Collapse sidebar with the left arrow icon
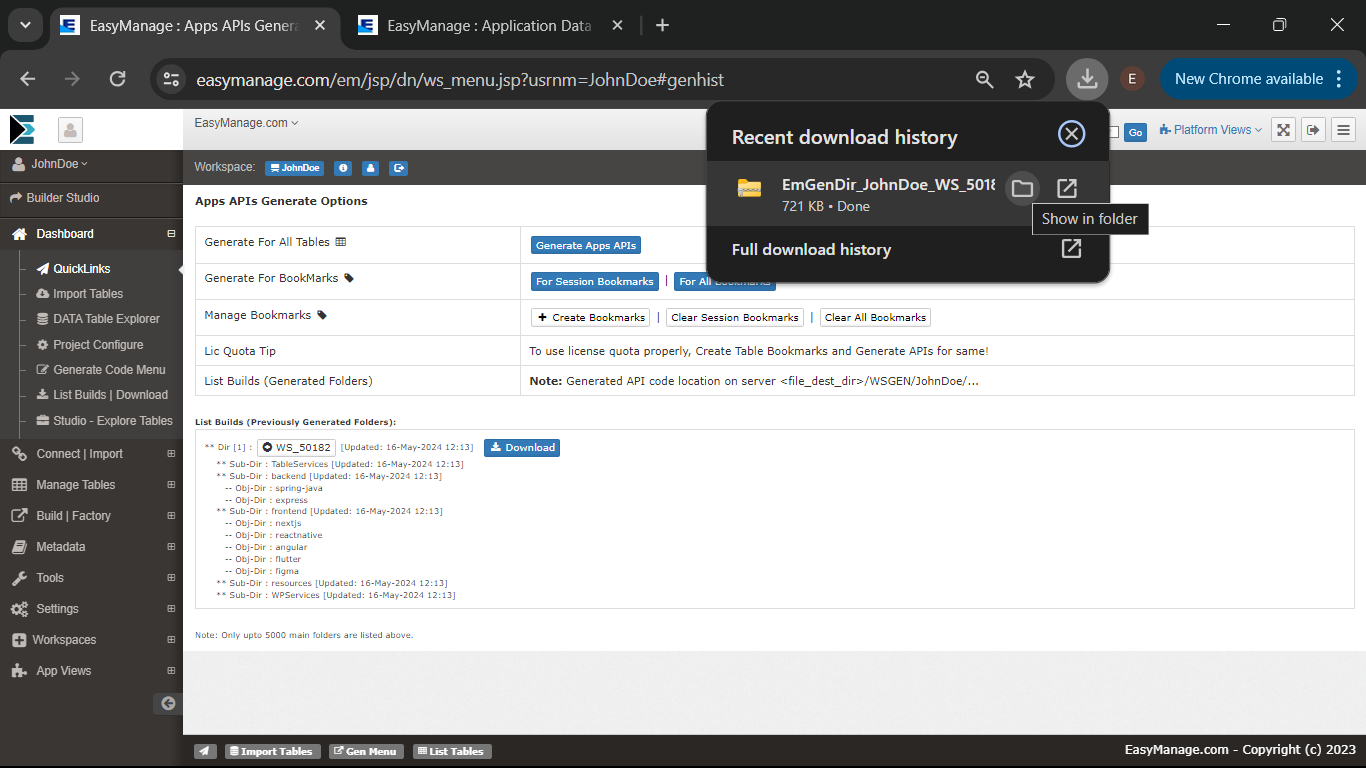 tap(168, 703)
